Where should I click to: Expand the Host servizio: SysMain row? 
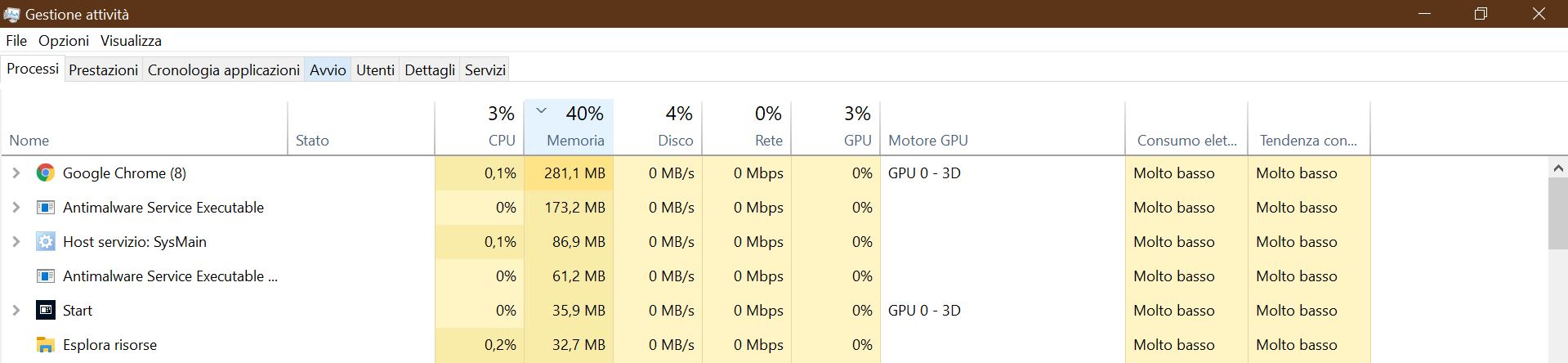16,241
